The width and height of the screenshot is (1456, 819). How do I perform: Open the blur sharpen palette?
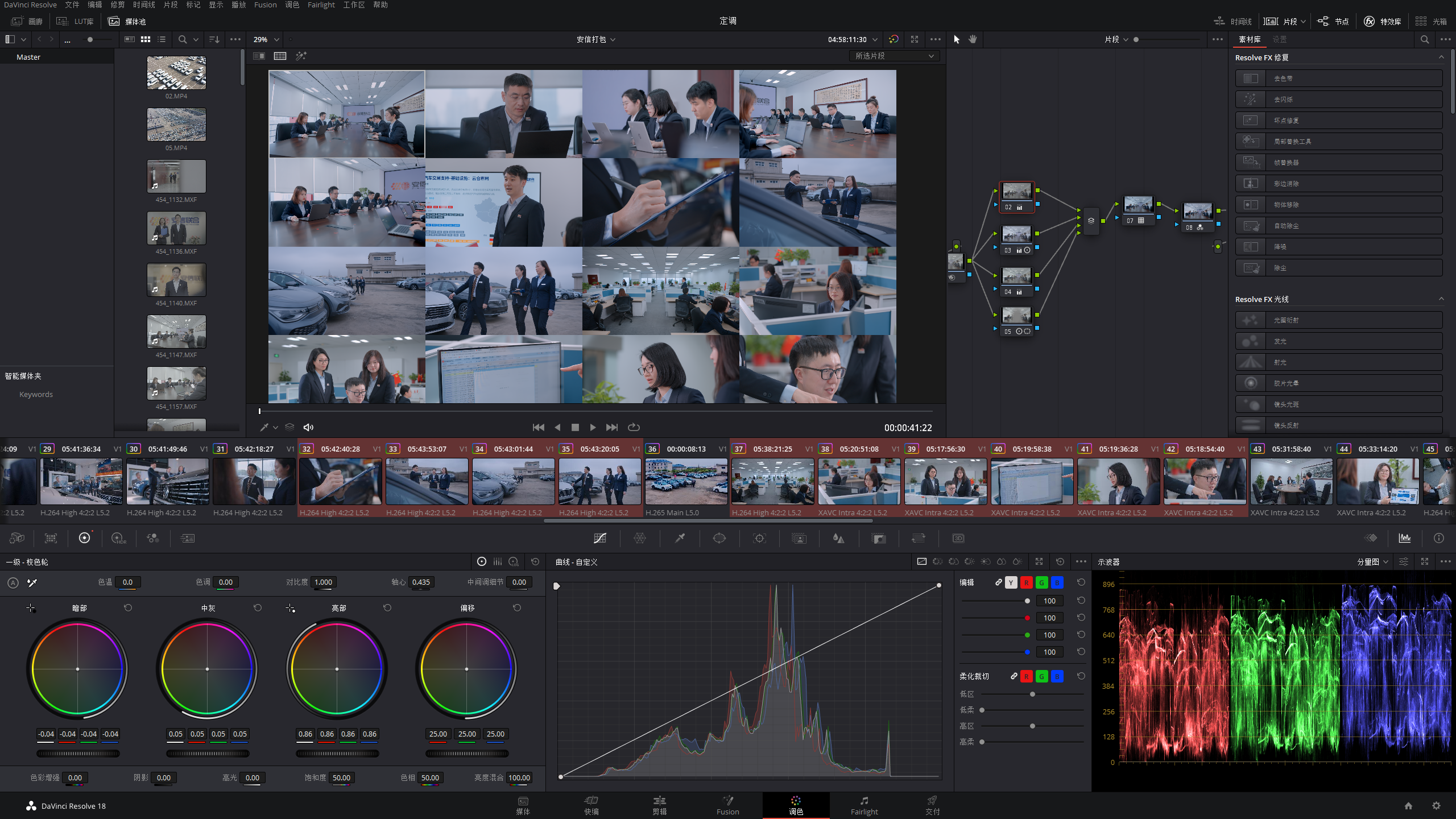[x=839, y=538]
